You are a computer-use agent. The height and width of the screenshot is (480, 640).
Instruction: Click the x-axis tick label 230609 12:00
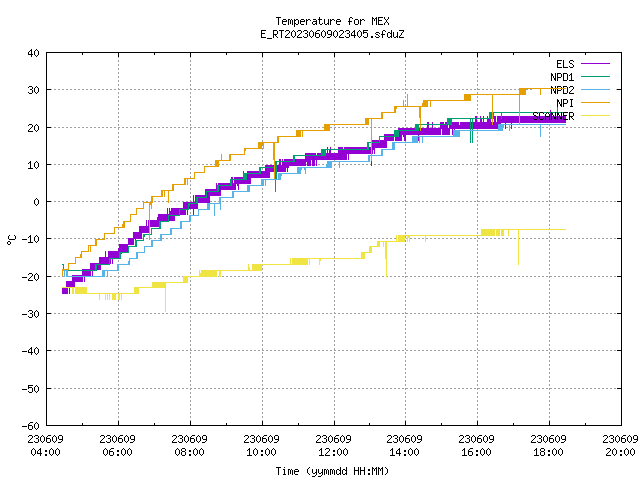(x=333, y=445)
